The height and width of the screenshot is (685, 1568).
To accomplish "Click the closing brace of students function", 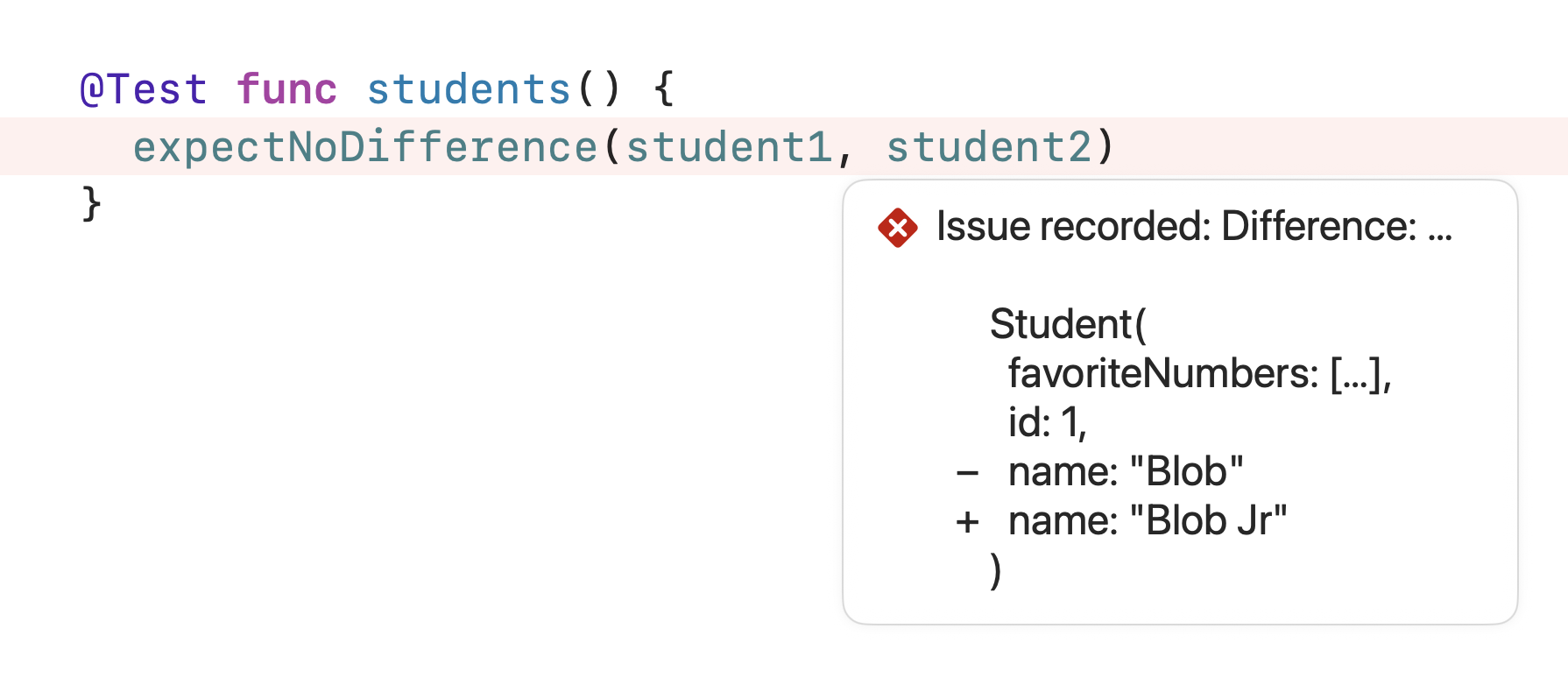I will coord(91,204).
